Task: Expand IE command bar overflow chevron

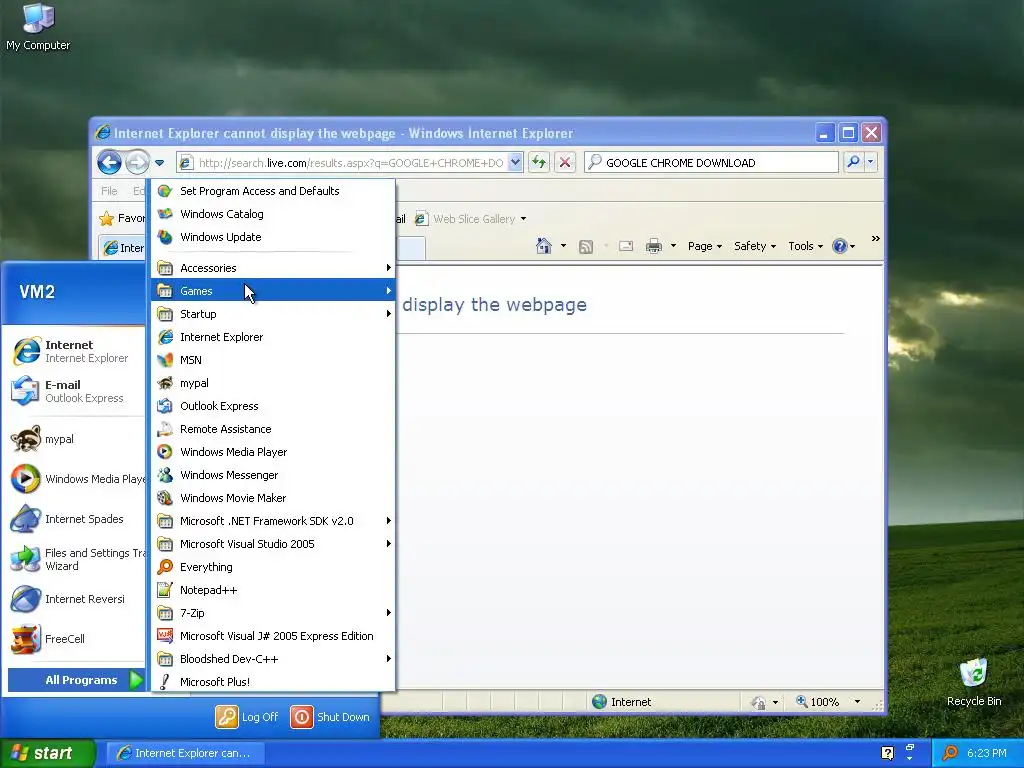Action: (875, 239)
